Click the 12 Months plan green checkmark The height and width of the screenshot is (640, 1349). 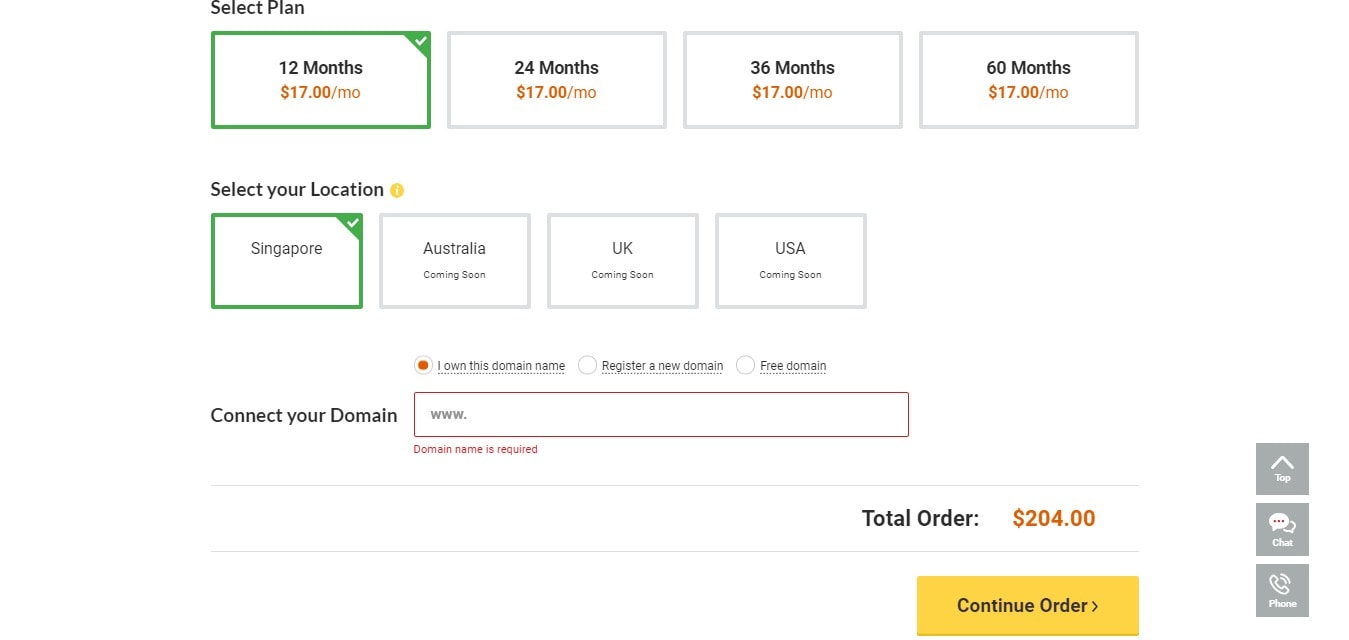421,41
